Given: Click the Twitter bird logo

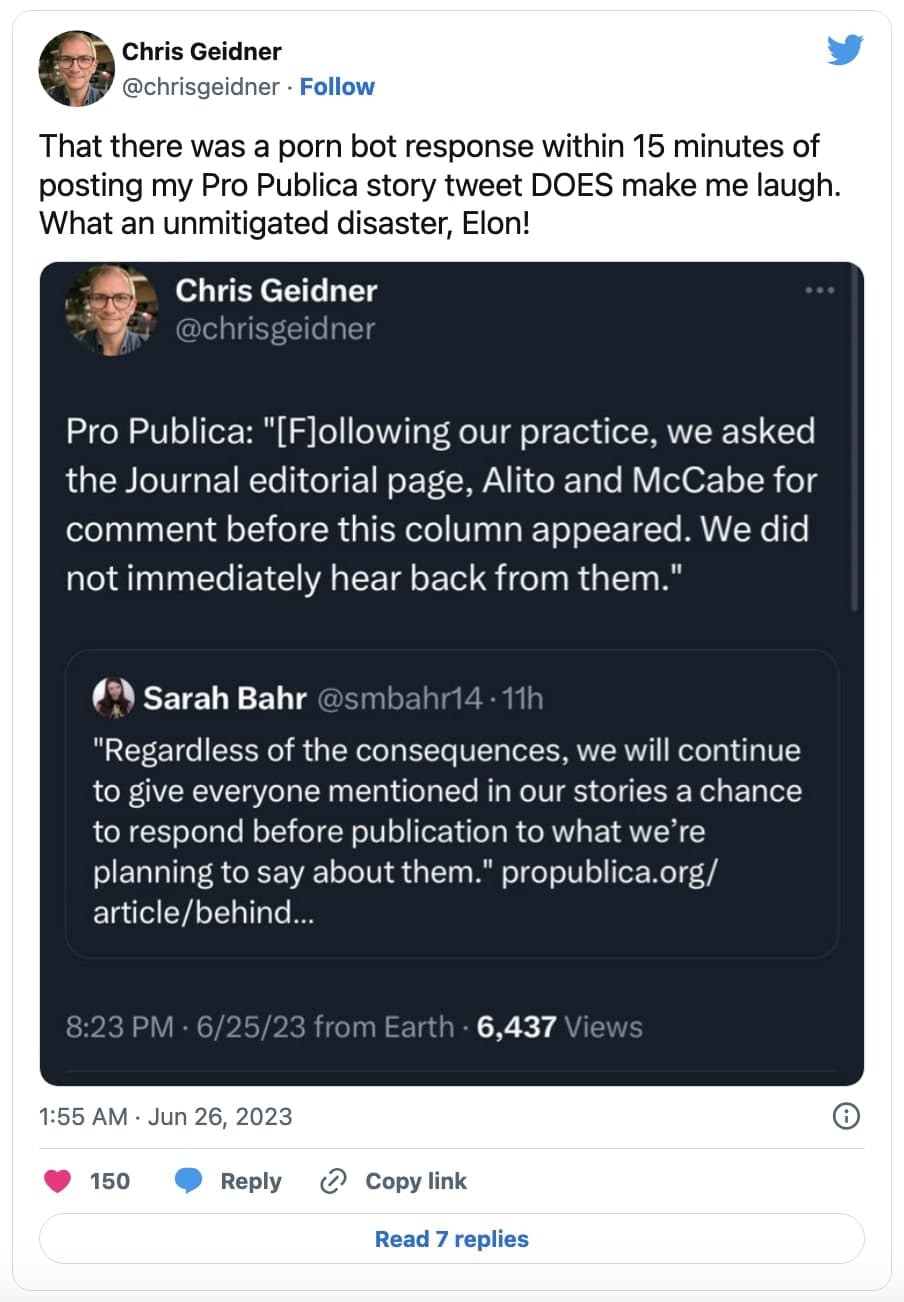Looking at the screenshot, I should point(844,50).
